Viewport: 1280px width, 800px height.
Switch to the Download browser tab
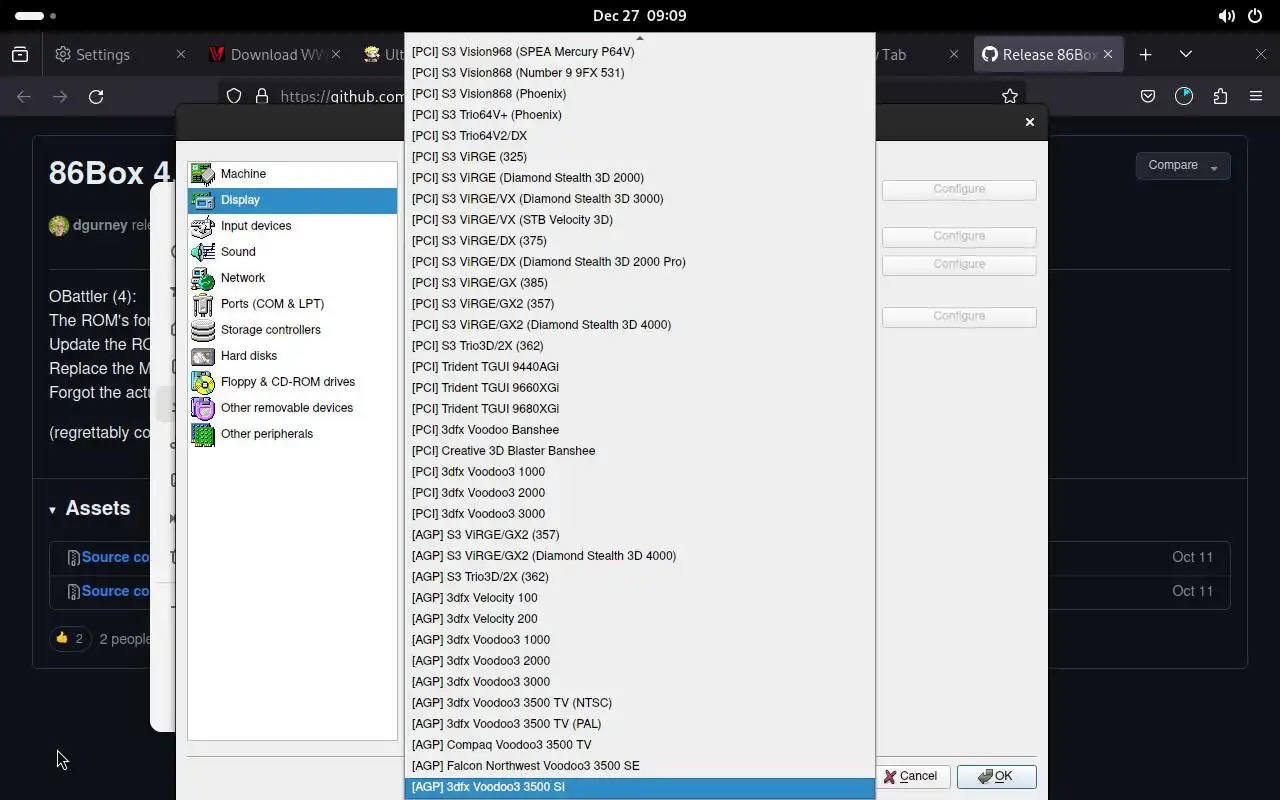(x=273, y=54)
